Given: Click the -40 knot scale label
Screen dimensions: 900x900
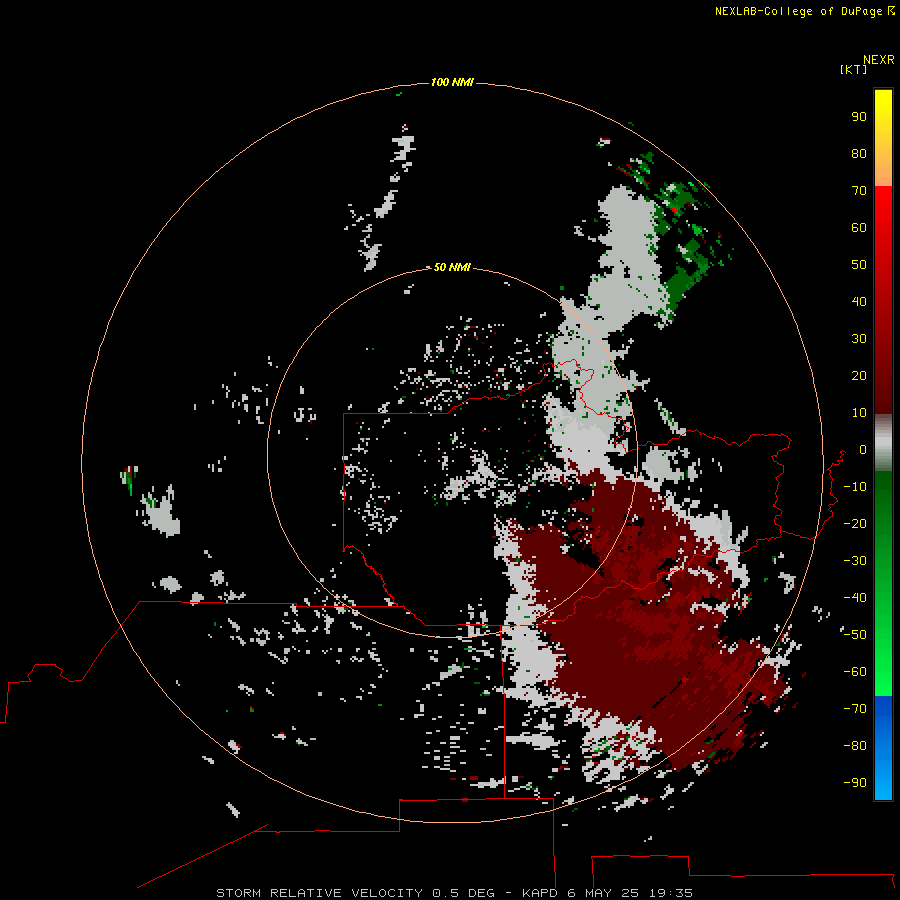Looking at the screenshot, I should click(x=855, y=598).
